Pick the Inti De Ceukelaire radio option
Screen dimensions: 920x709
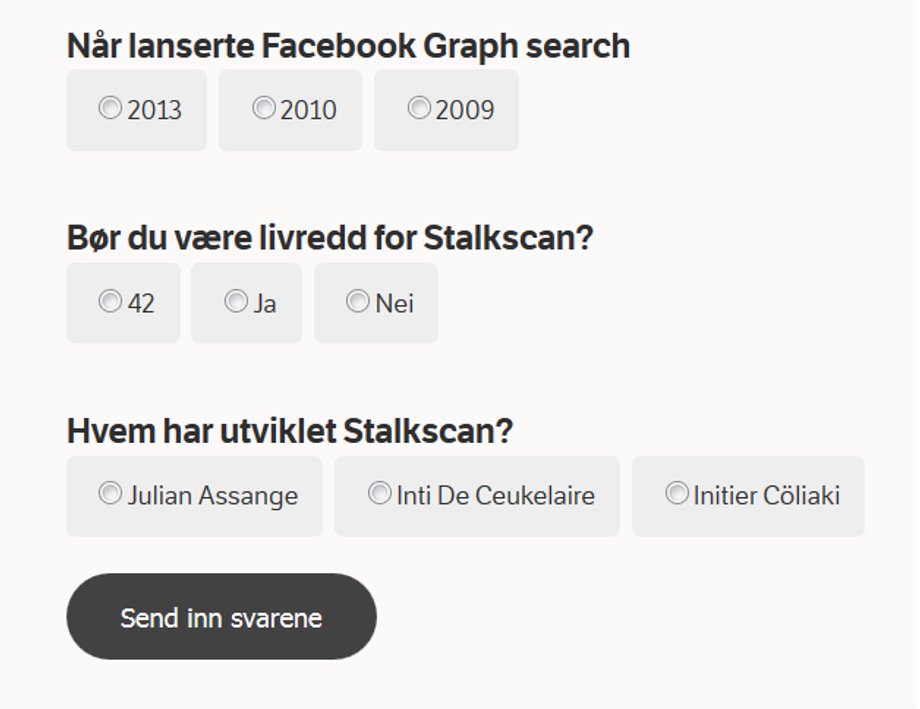pos(379,493)
